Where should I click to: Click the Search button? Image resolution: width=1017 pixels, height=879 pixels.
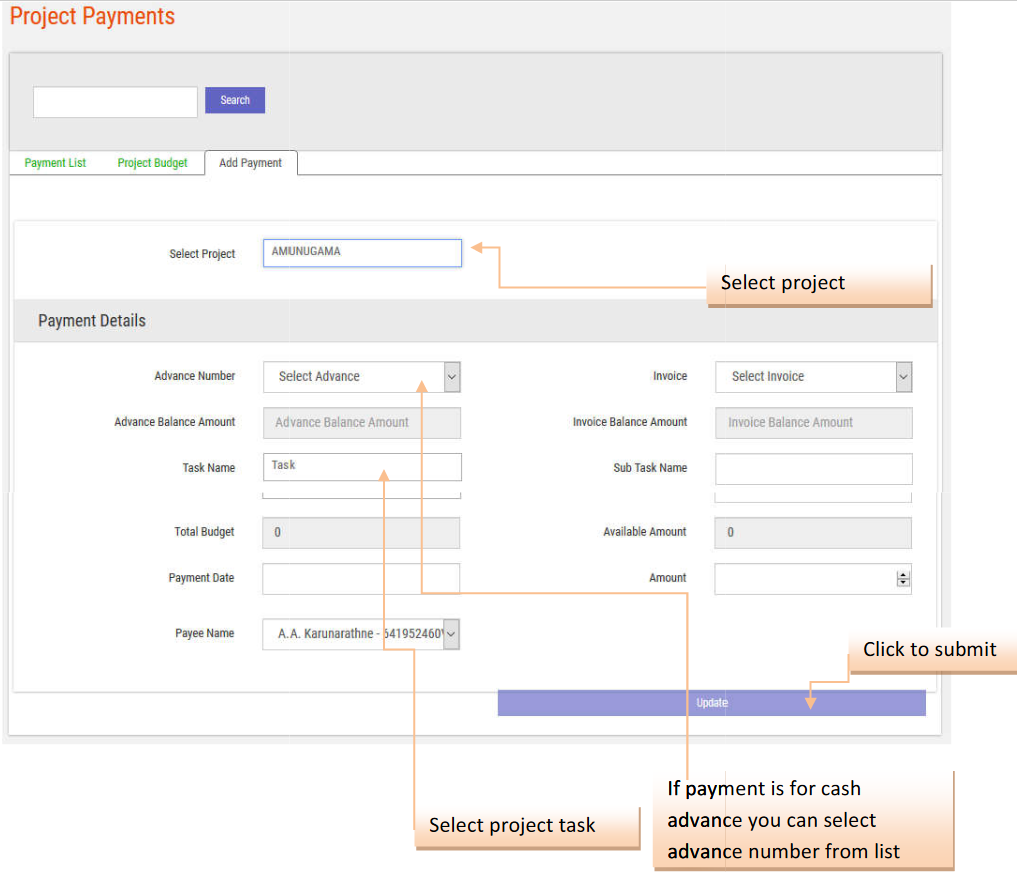[x=235, y=100]
